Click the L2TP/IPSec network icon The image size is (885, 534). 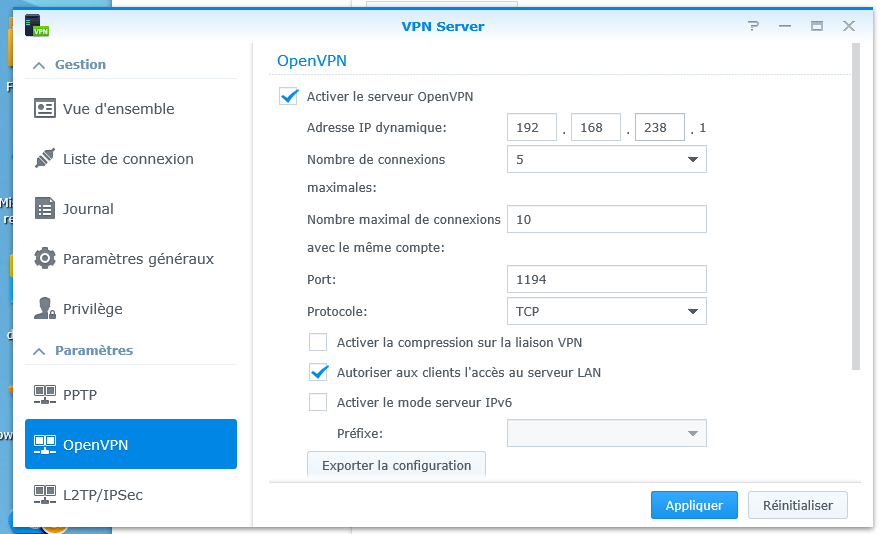(45, 494)
